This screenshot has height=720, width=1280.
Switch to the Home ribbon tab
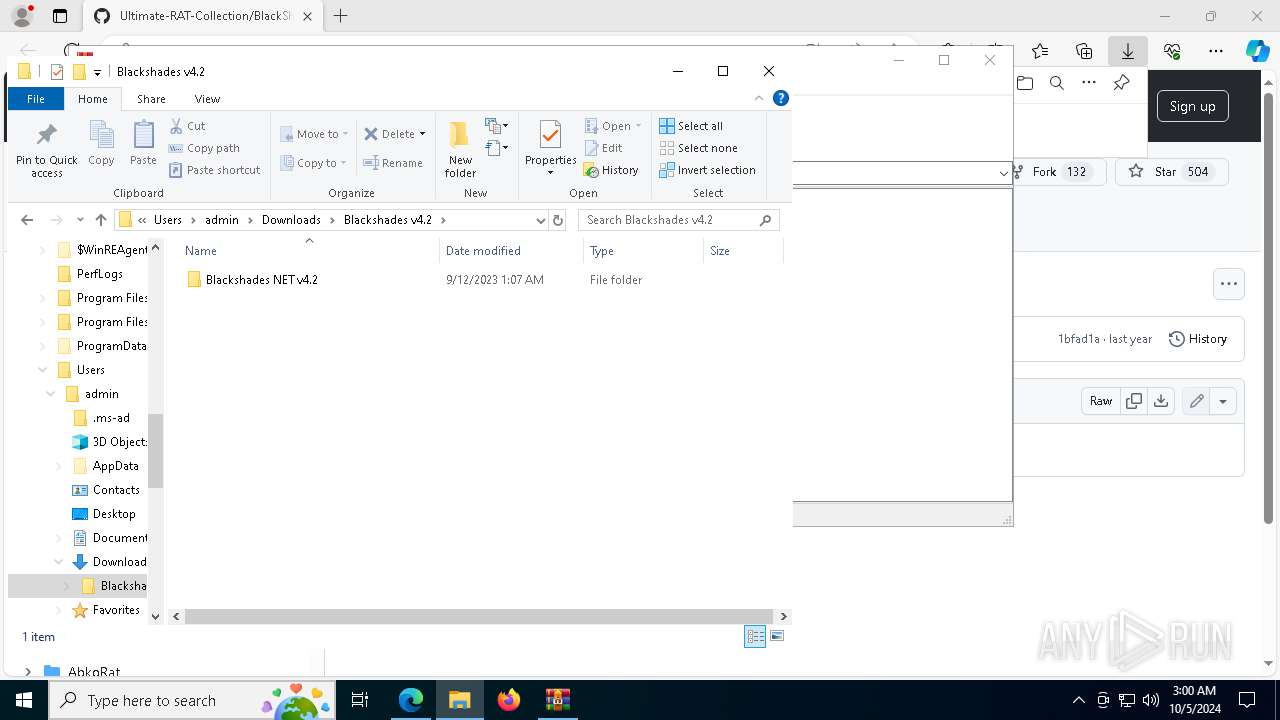(93, 99)
